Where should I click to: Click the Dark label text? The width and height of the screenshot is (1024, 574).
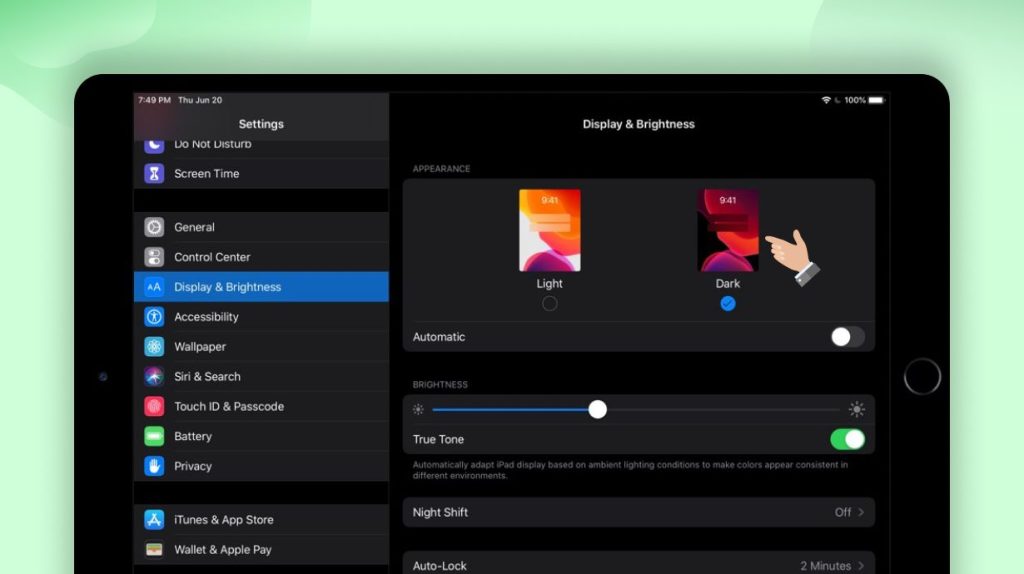pyautogui.click(x=728, y=283)
